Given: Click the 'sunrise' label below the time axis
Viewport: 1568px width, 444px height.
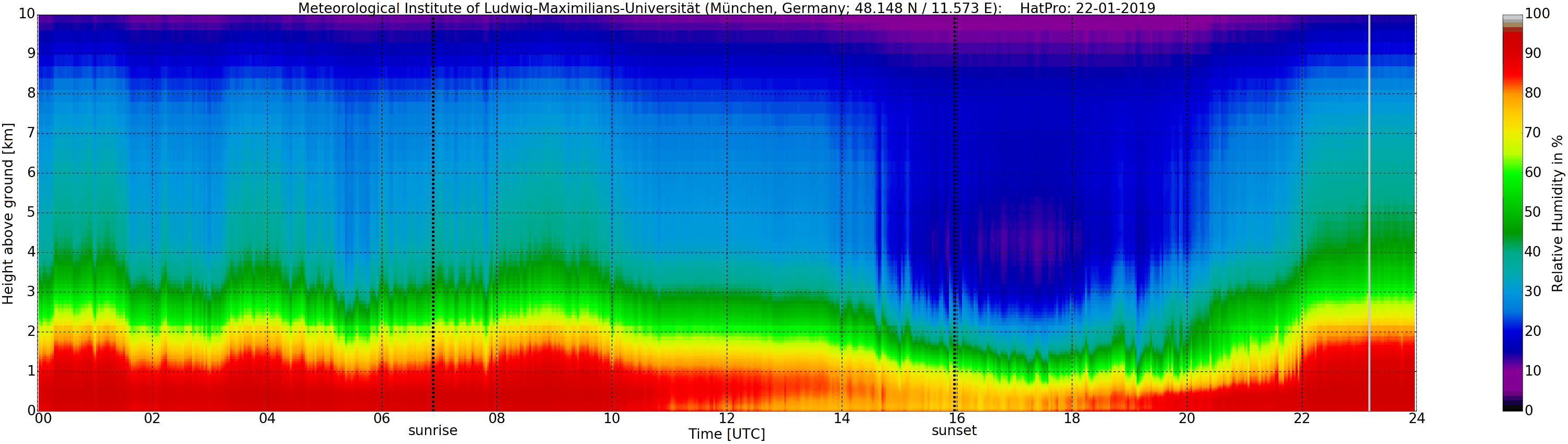Looking at the screenshot, I should tap(433, 430).
